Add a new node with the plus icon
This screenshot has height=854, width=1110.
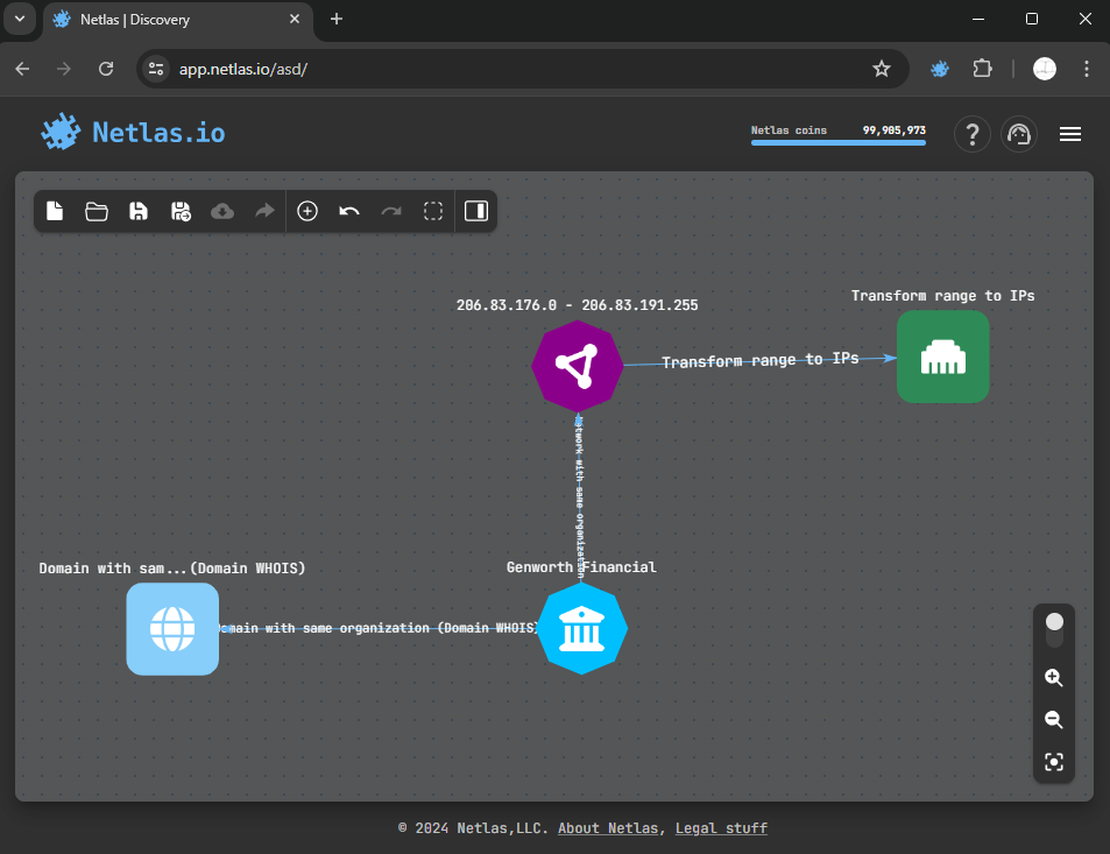pos(307,211)
